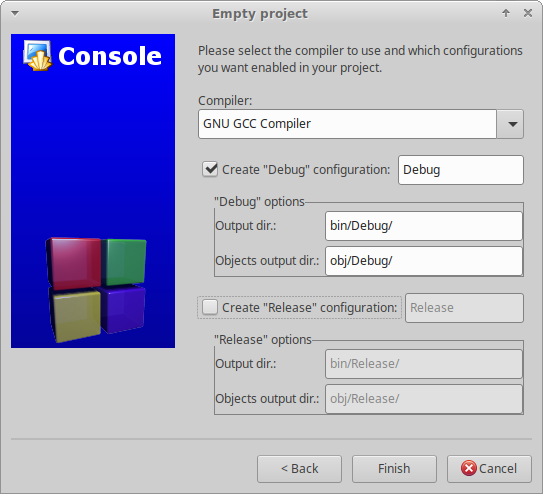543x494 pixels.
Task: Close the Empty project dialog
Action: click(x=528, y=13)
